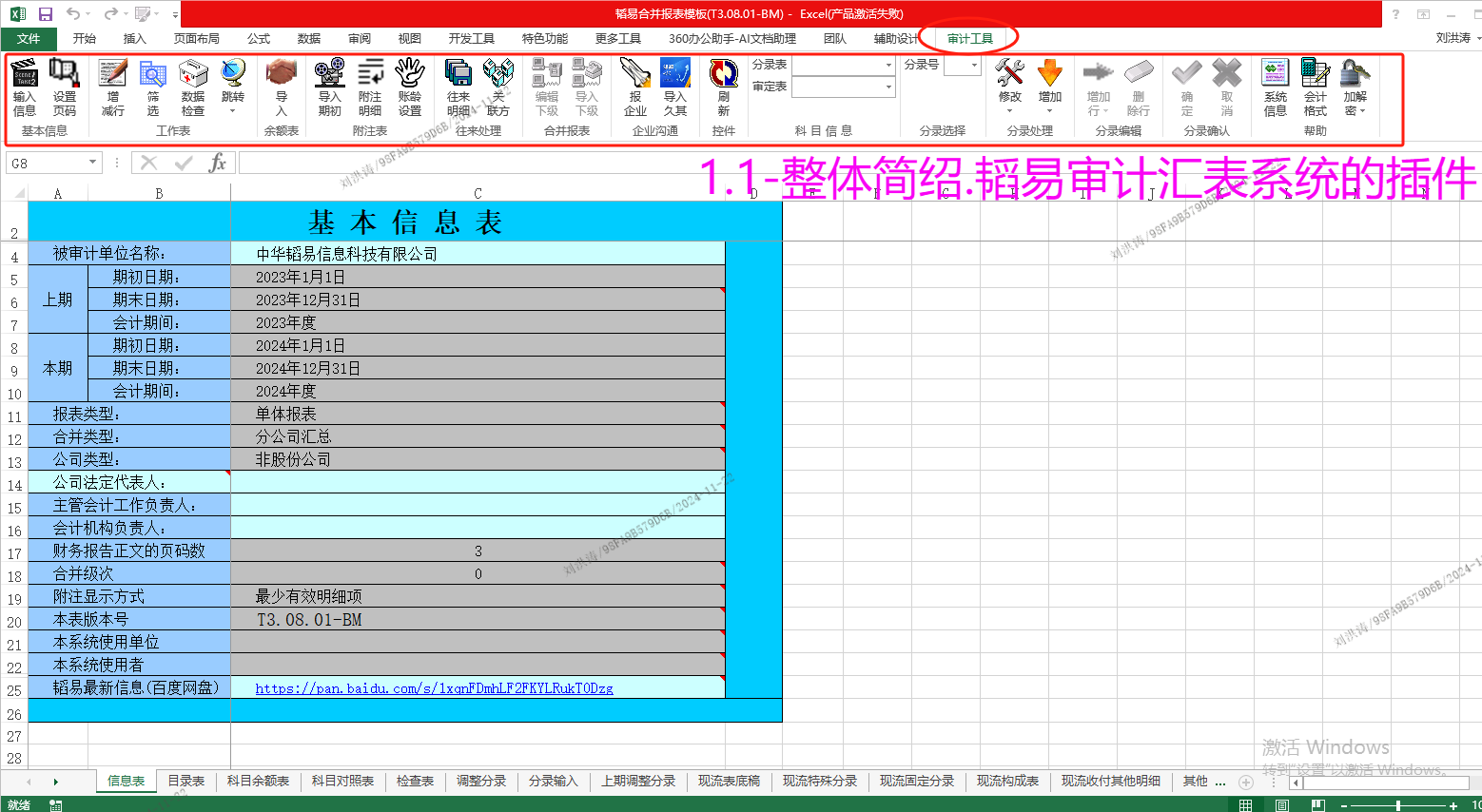Open 修改 wrench tools dropdown

tap(1009, 86)
